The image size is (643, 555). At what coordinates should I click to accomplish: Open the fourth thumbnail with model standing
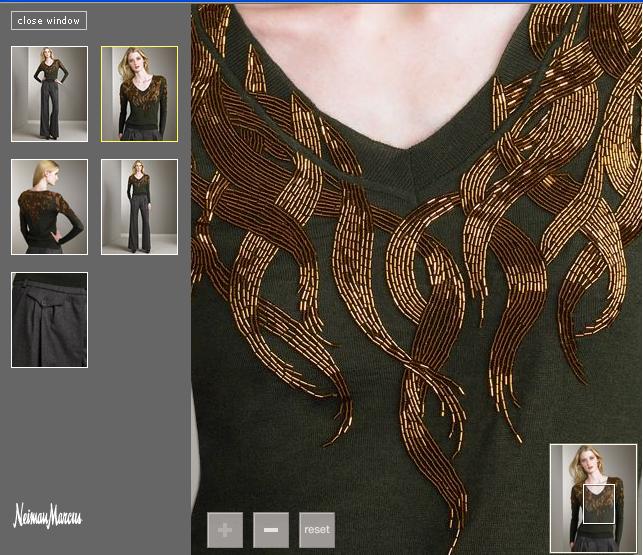(139, 206)
